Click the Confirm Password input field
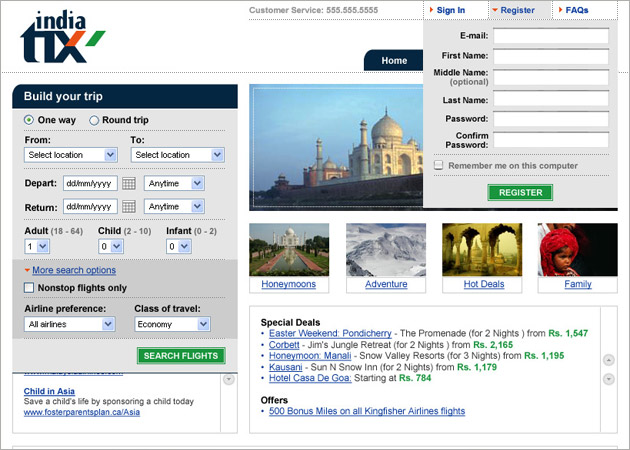 click(551, 140)
